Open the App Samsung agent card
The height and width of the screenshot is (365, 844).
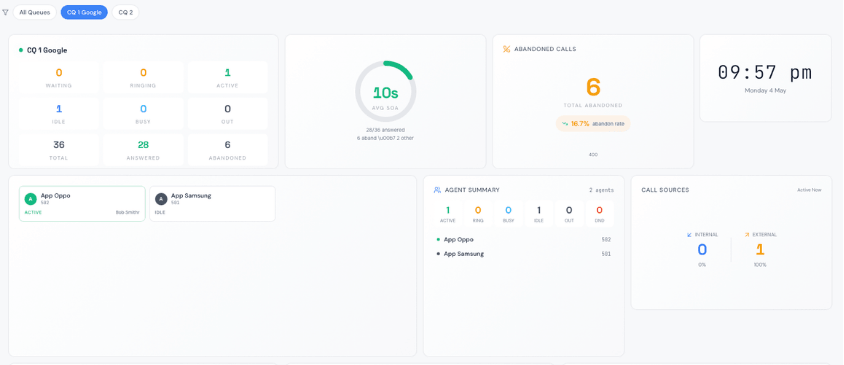(213, 204)
